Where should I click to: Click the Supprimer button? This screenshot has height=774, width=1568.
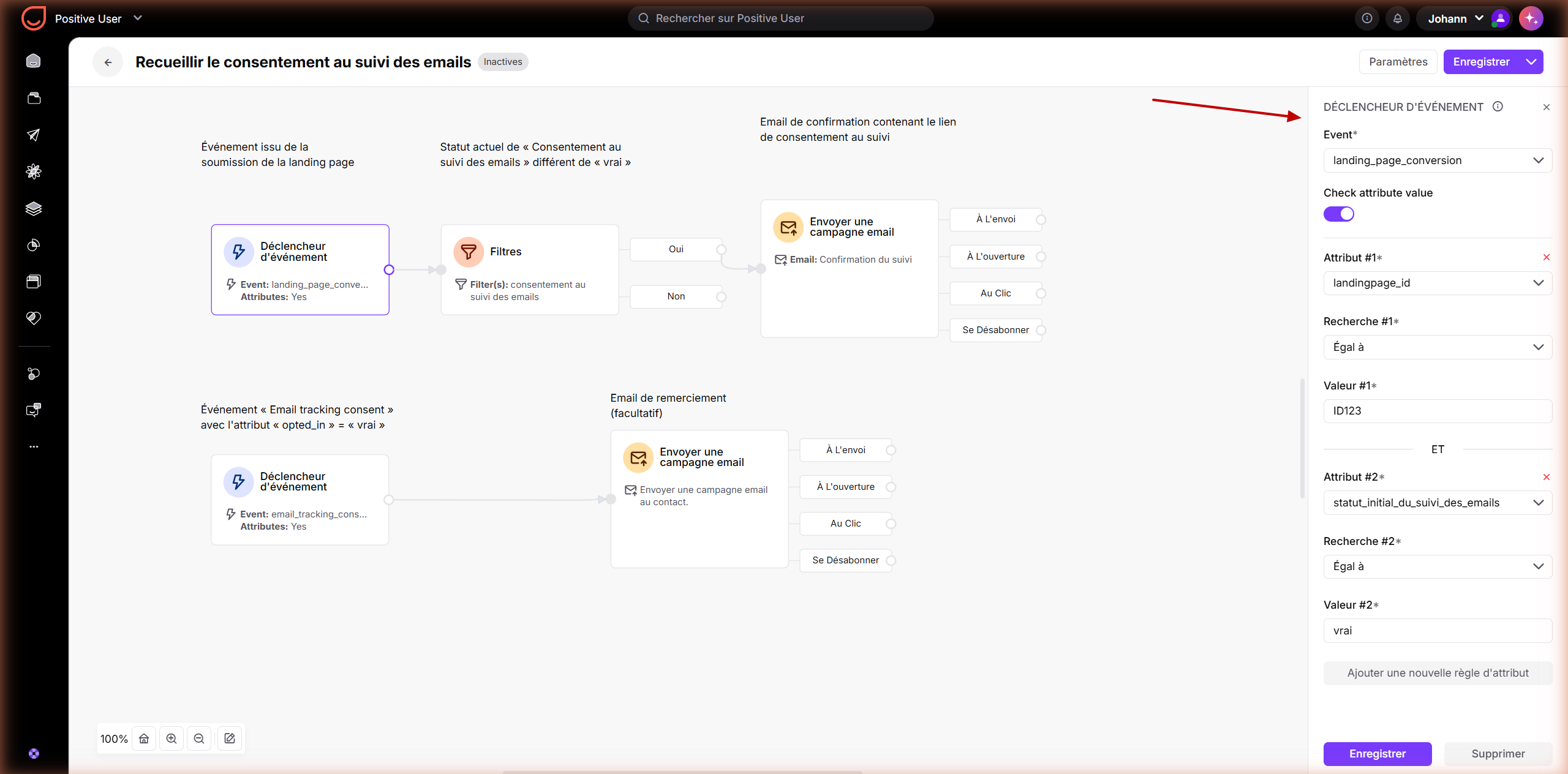pyautogui.click(x=1498, y=754)
